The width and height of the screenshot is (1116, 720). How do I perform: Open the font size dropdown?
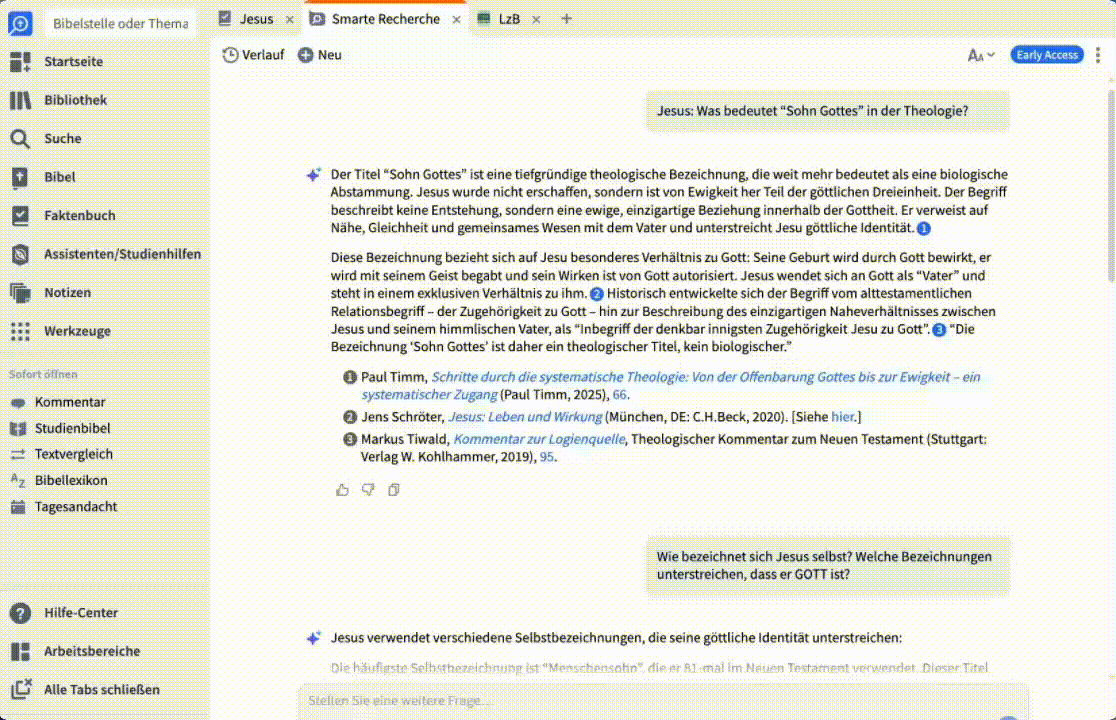tap(981, 55)
